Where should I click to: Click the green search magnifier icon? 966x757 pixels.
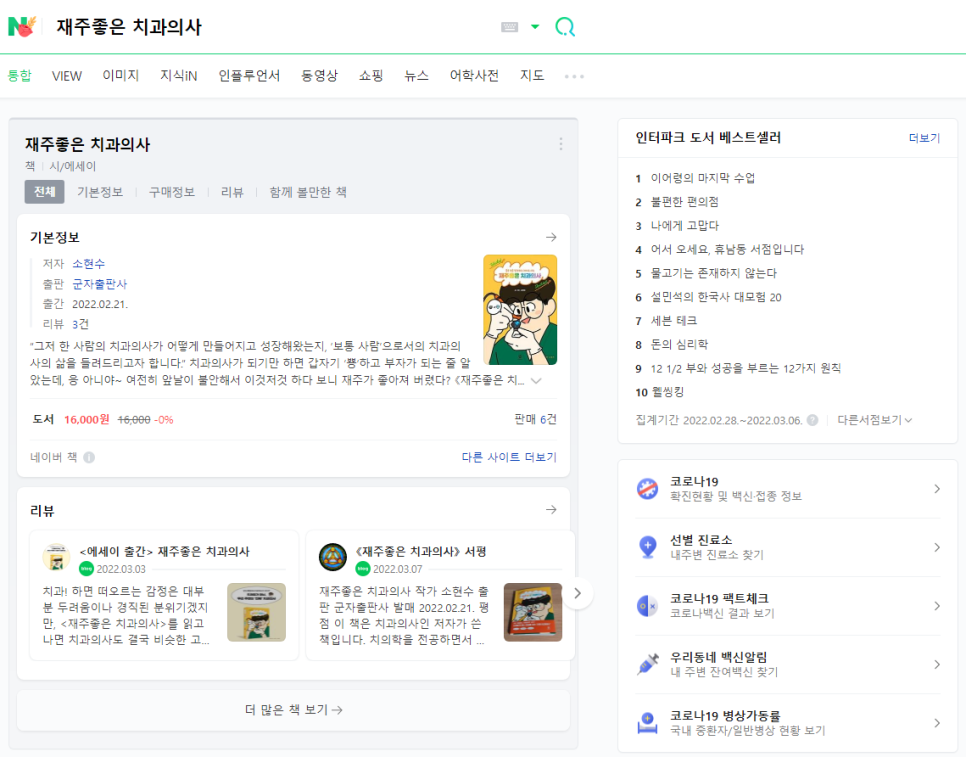click(x=565, y=27)
